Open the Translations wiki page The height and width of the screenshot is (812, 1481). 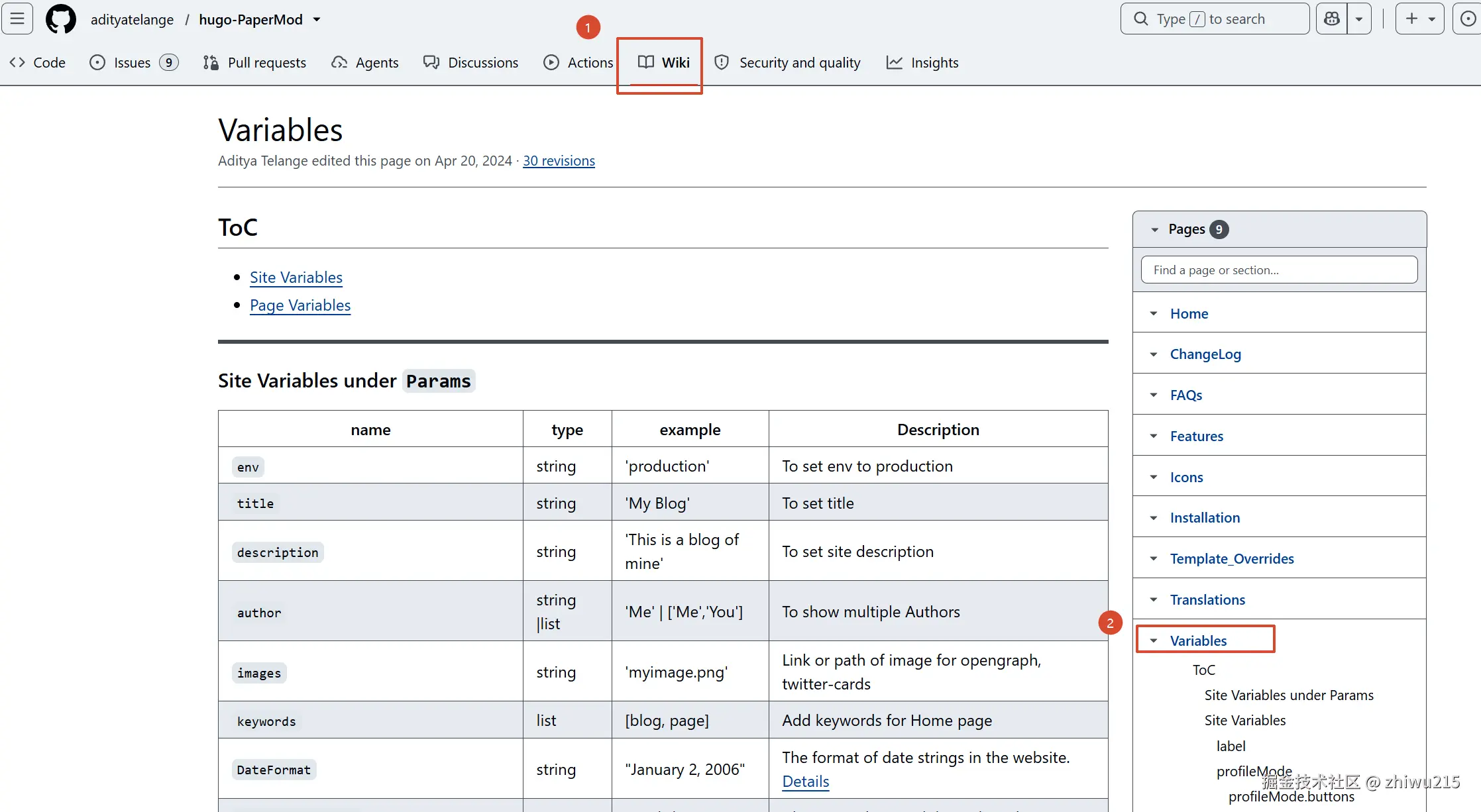tap(1207, 600)
